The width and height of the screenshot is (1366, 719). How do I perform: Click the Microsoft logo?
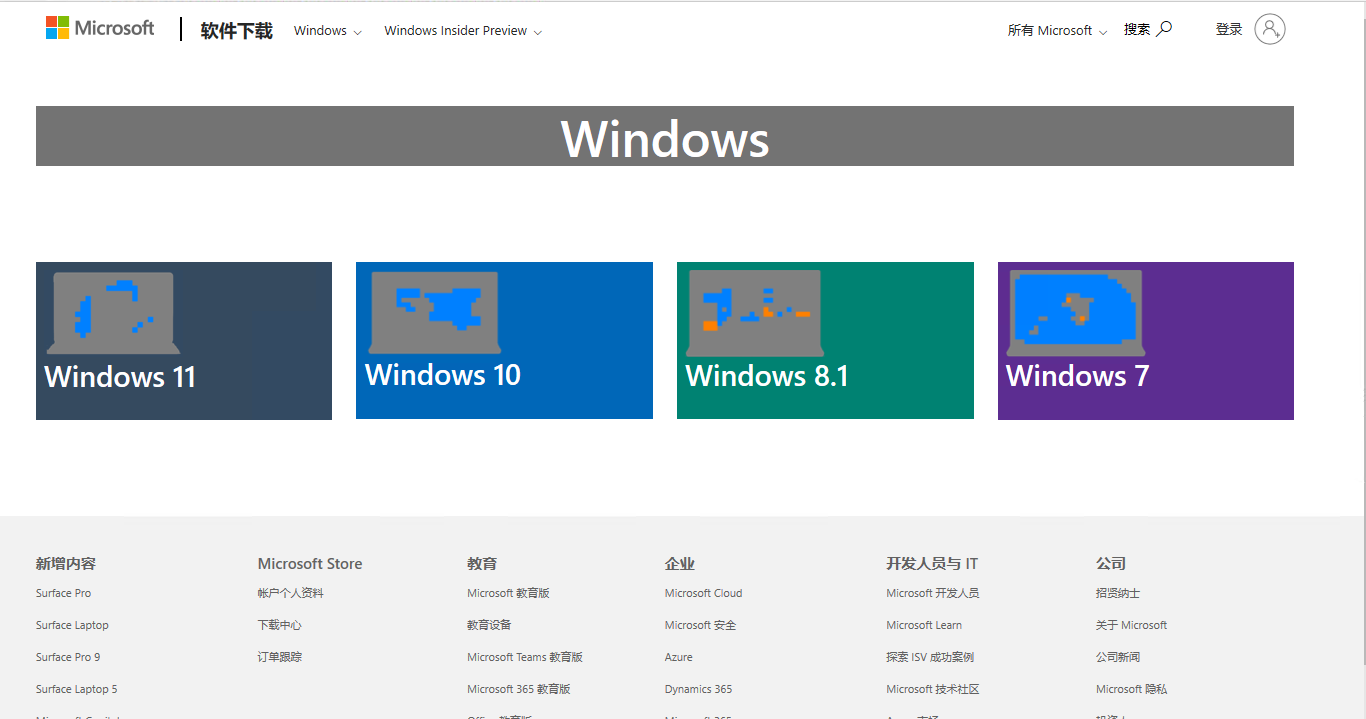click(100, 28)
